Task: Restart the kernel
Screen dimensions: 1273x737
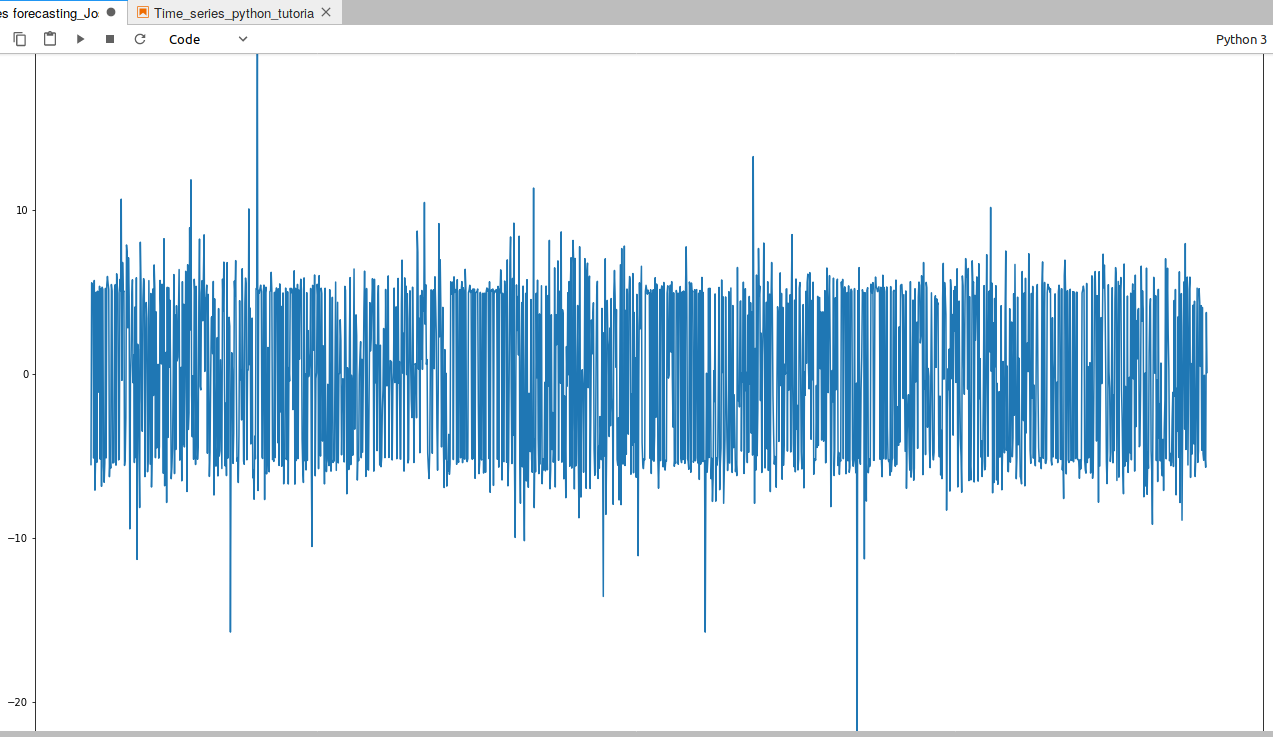Action: pyautogui.click(x=140, y=39)
